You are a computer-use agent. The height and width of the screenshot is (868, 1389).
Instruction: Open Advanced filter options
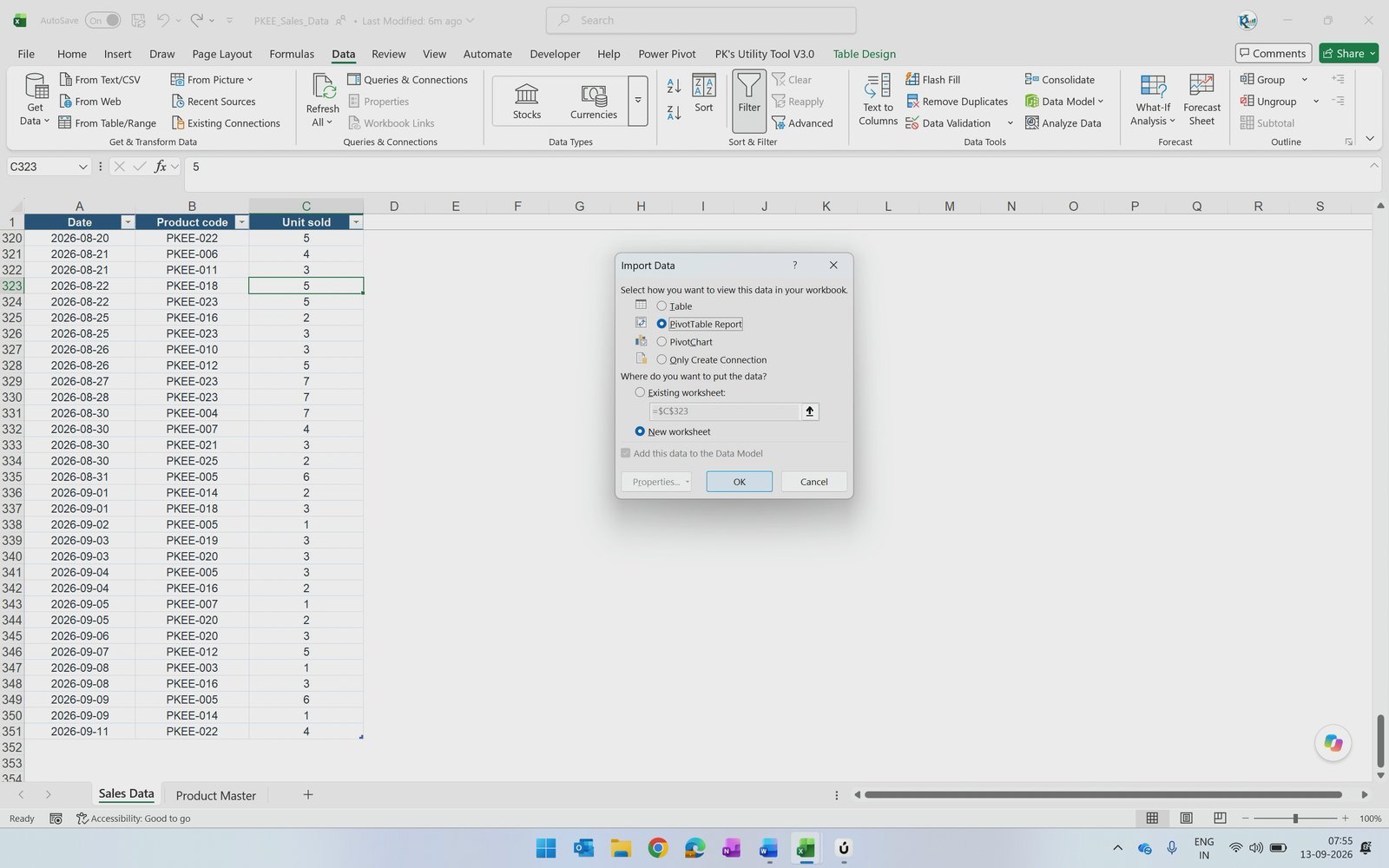tap(802, 122)
